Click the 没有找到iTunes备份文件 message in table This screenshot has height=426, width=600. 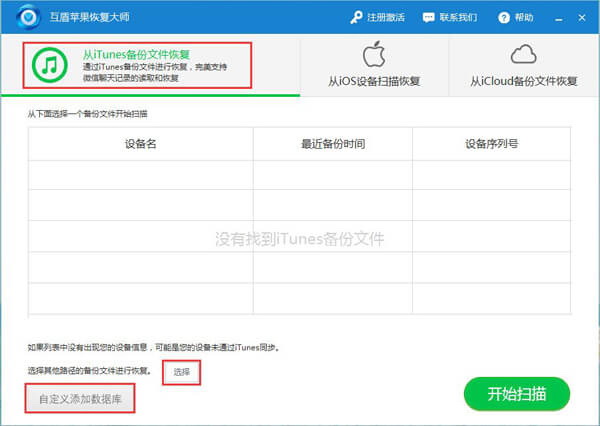tap(300, 239)
